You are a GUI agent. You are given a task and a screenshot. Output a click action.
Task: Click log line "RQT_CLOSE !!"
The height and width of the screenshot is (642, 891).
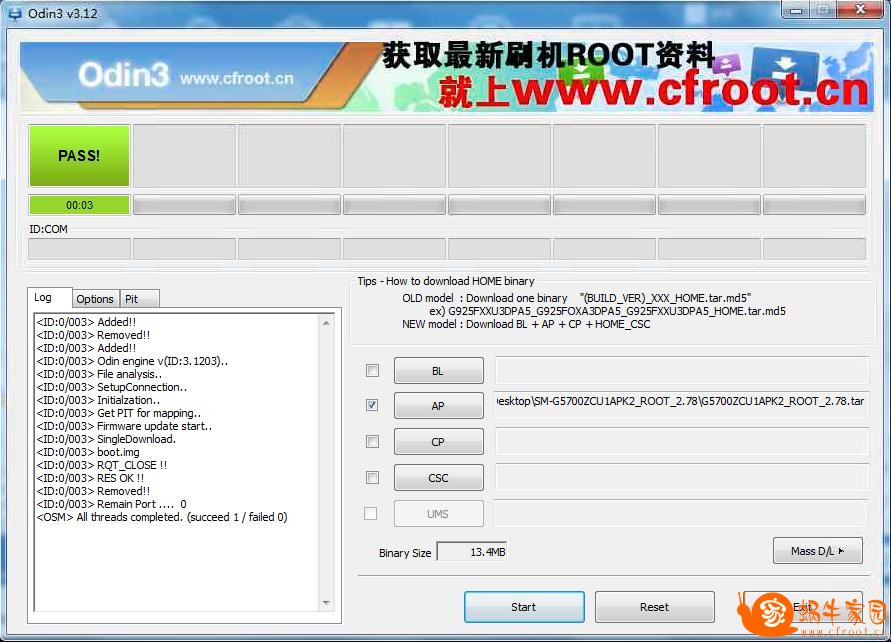click(x=102, y=465)
